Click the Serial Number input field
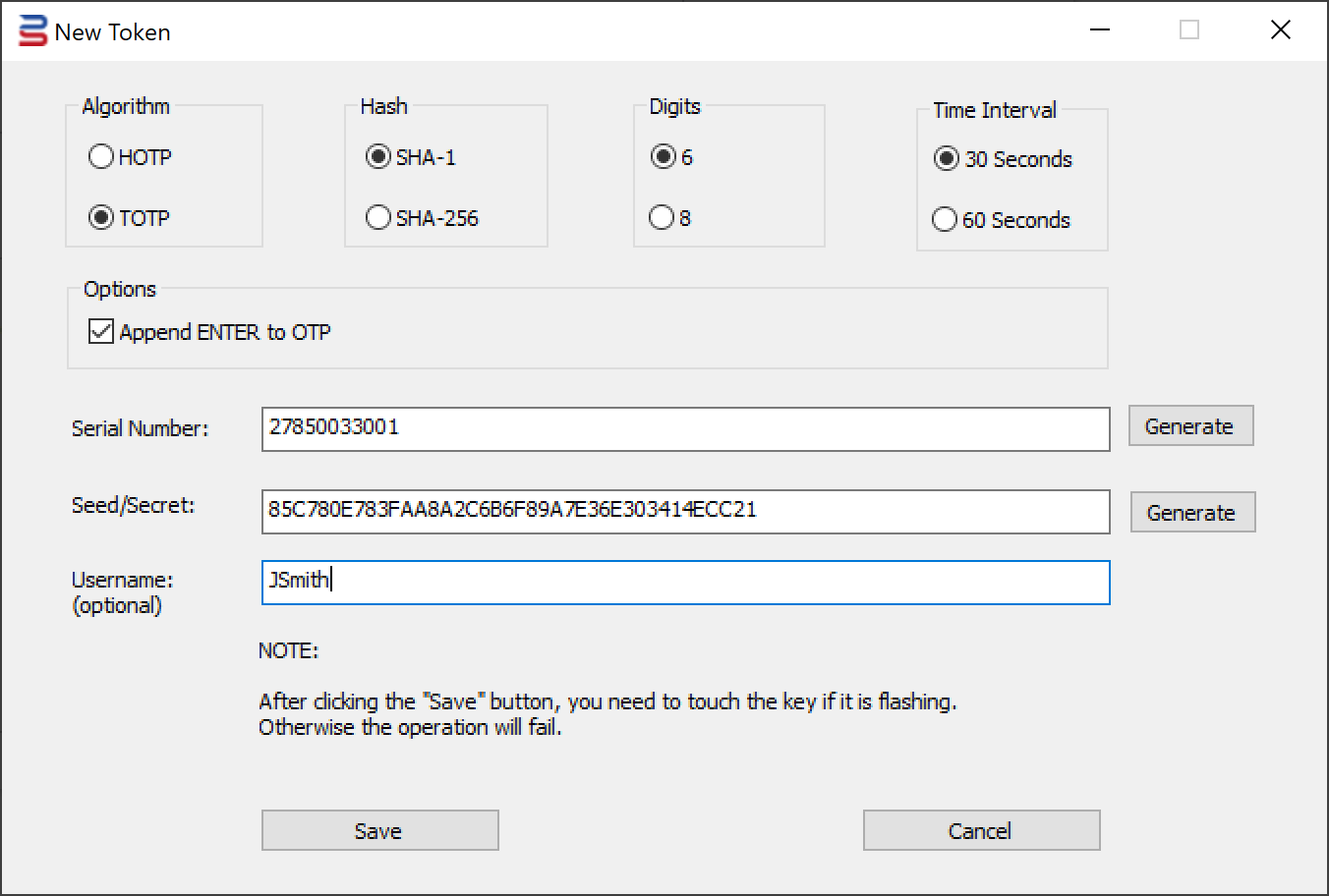 [685, 429]
